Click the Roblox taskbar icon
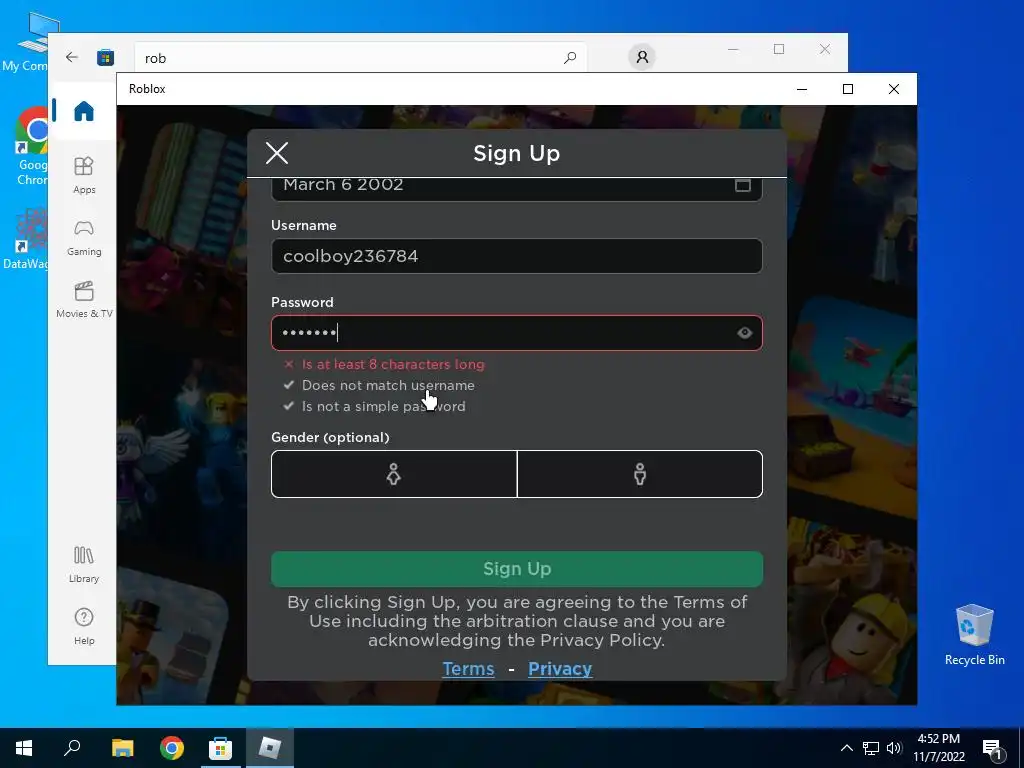This screenshot has height=768, width=1024. (270, 748)
